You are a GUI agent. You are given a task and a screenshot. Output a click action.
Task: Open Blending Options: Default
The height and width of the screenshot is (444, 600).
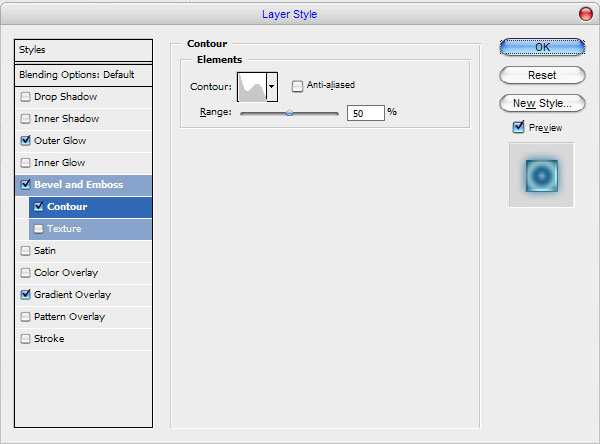(x=83, y=75)
